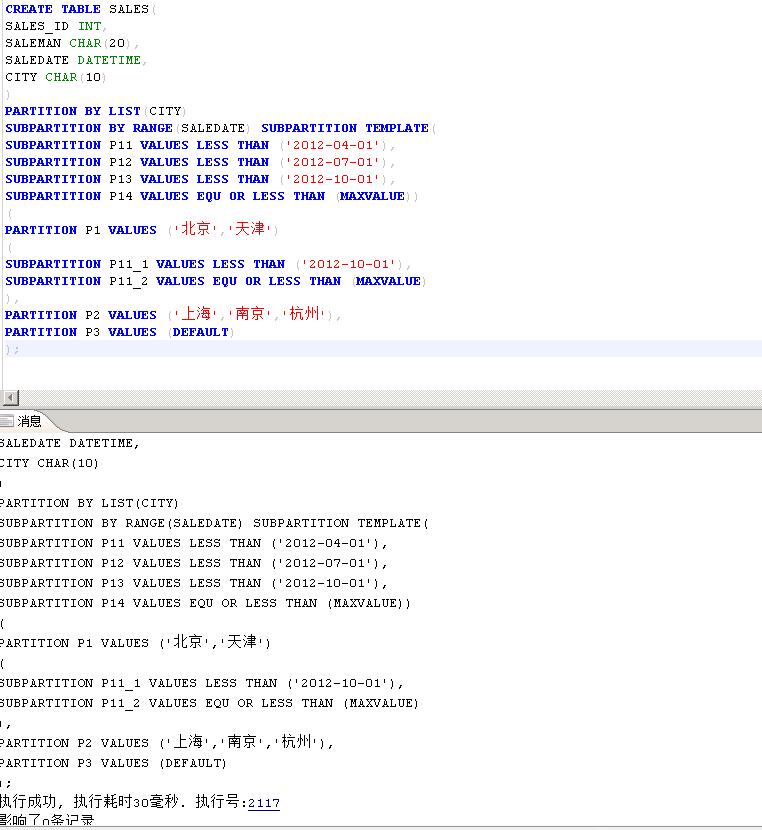This screenshot has height=830, width=762.
Task: Click SUBPARTITION TEMPLATE keyword in the editor
Action: 345,128
